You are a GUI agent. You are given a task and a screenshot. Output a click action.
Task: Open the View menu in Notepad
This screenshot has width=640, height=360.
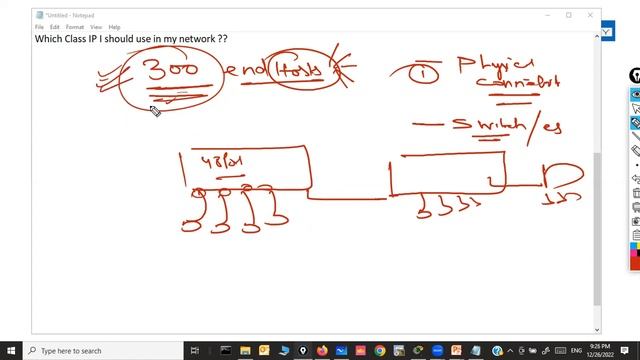point(96,27)
